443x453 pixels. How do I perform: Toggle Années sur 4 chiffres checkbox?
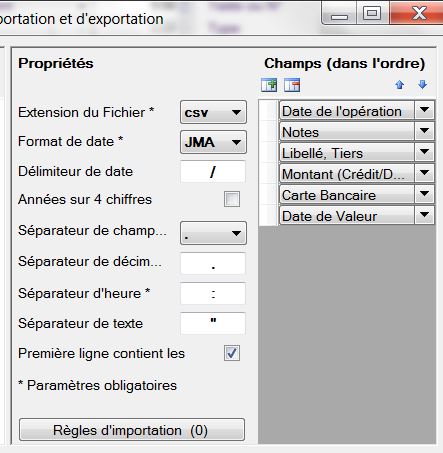[x=232, y=199]
